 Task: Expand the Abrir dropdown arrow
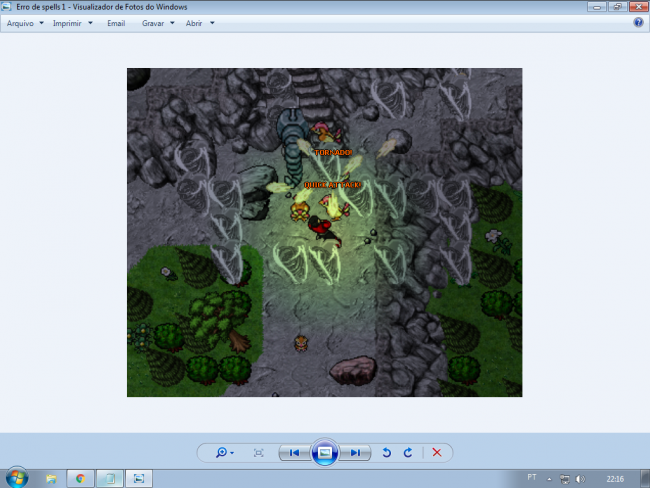click(212, 23)
